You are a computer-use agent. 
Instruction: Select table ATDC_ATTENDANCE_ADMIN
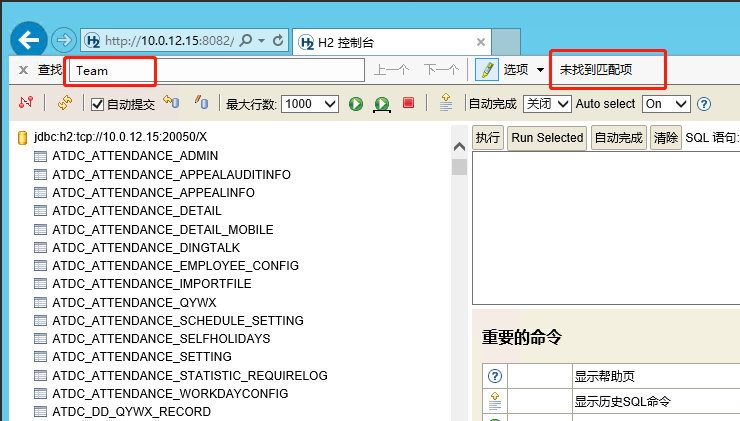coord(135,156)
